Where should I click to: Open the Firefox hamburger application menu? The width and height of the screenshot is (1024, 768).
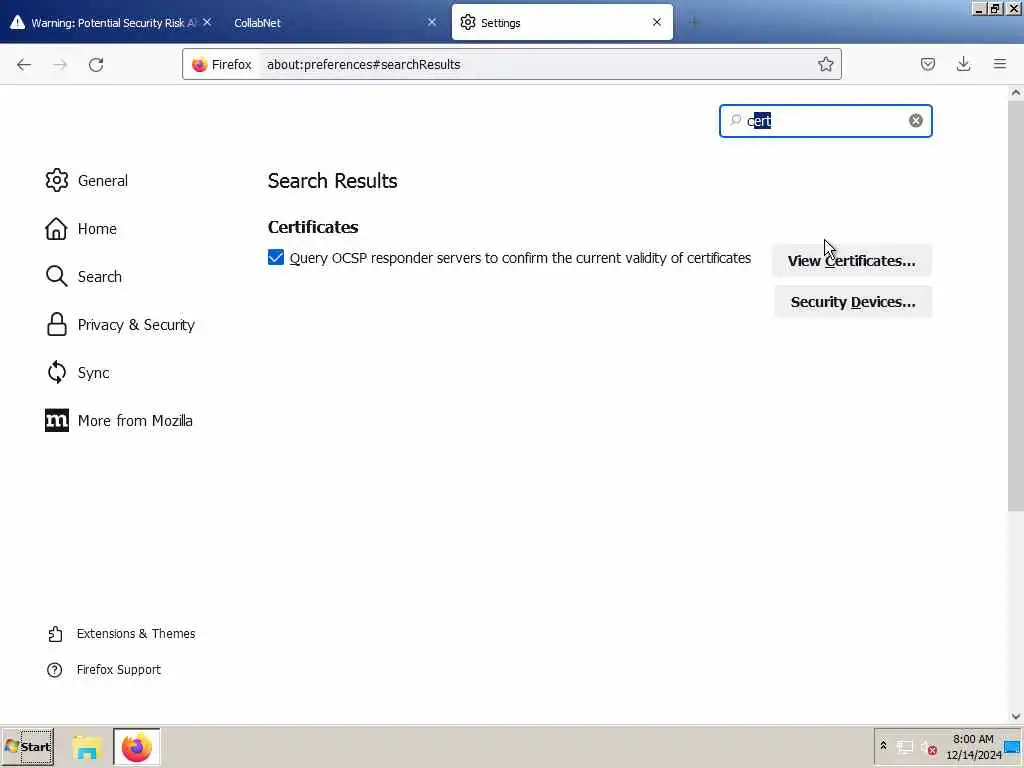999,64
